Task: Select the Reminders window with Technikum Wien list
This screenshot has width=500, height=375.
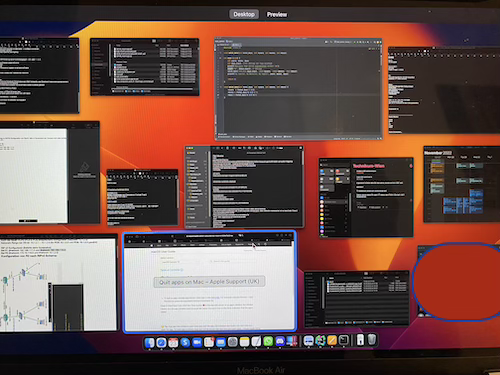Action: point(366,198)
